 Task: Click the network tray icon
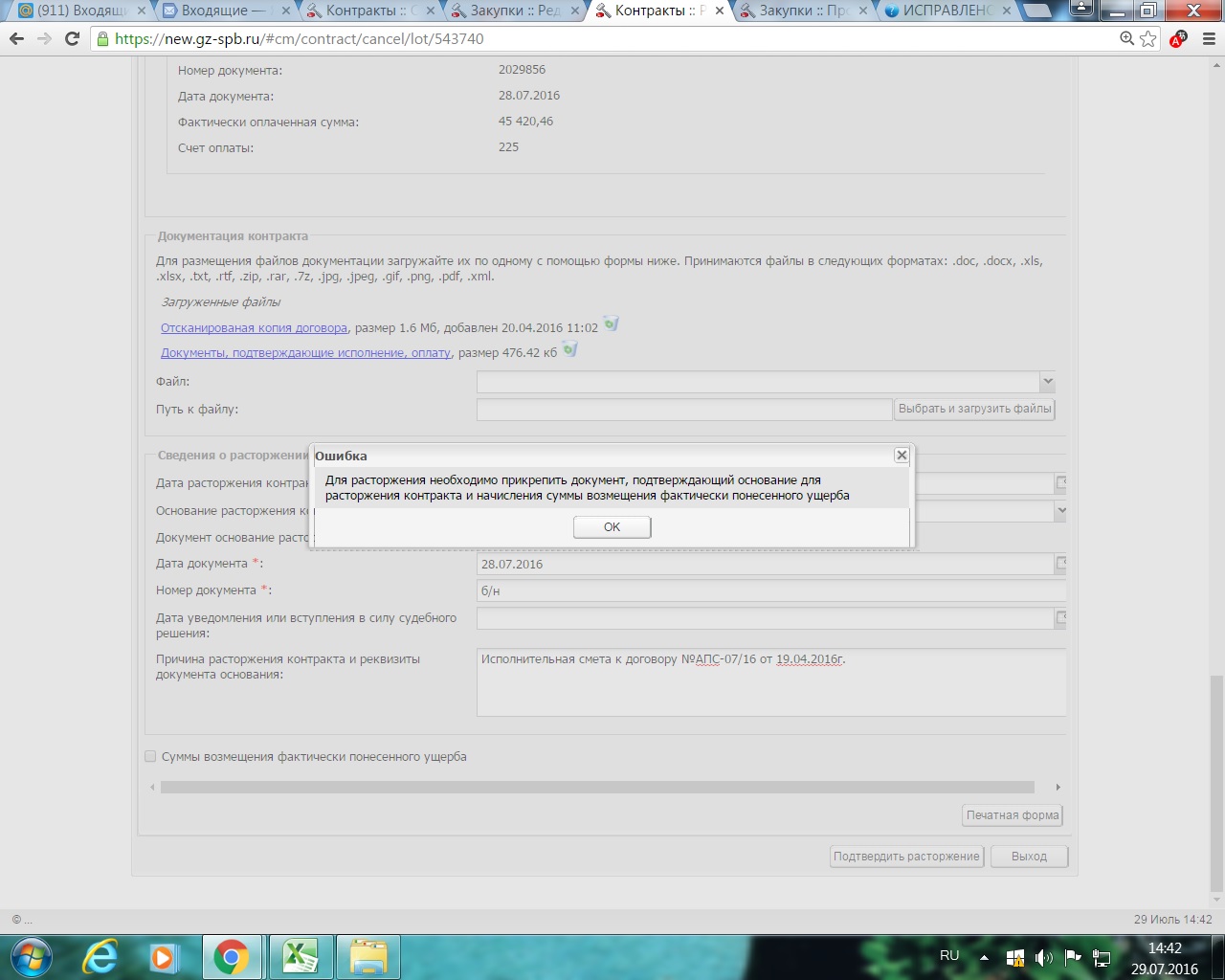pyautogui.click(x=1102, y=957)
